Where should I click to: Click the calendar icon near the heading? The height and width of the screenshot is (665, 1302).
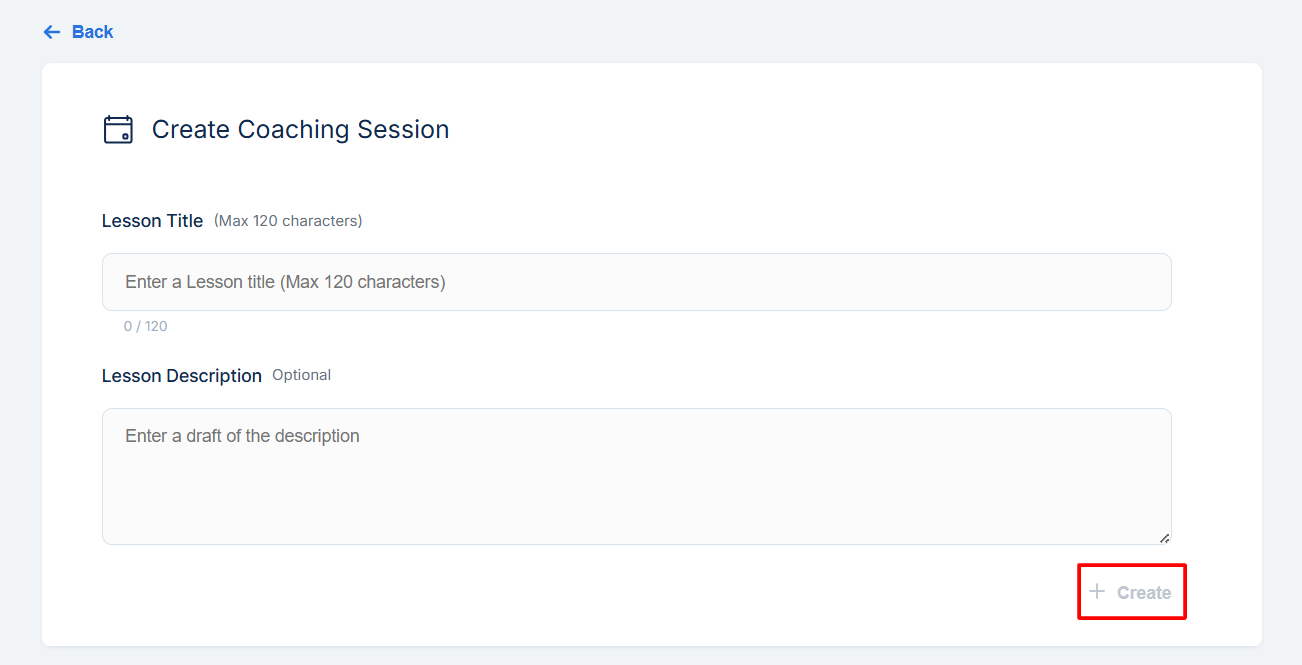pos(118,130)
